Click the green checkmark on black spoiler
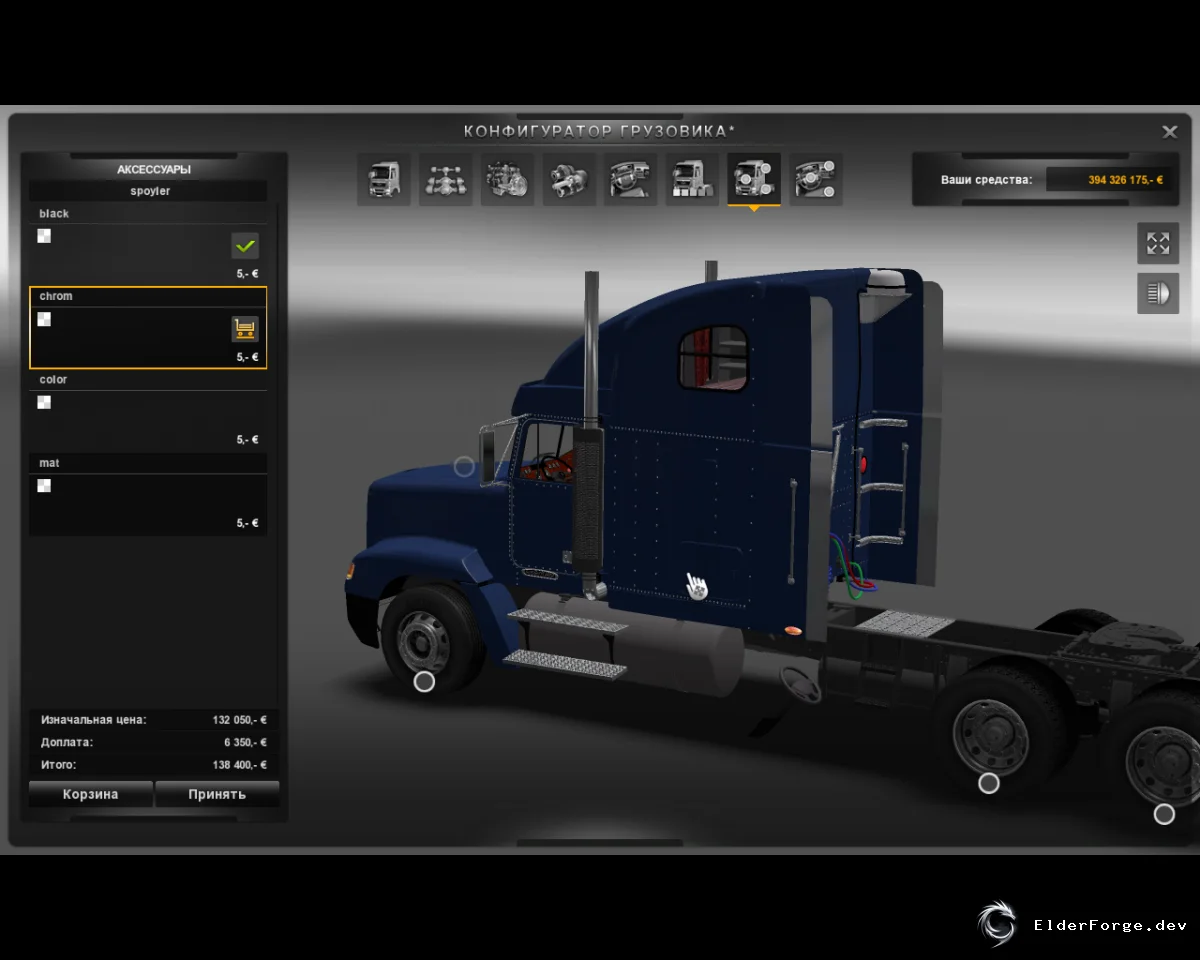This screenshot has width=1200, height=960. pyautogui.click(x=245, y=245)
